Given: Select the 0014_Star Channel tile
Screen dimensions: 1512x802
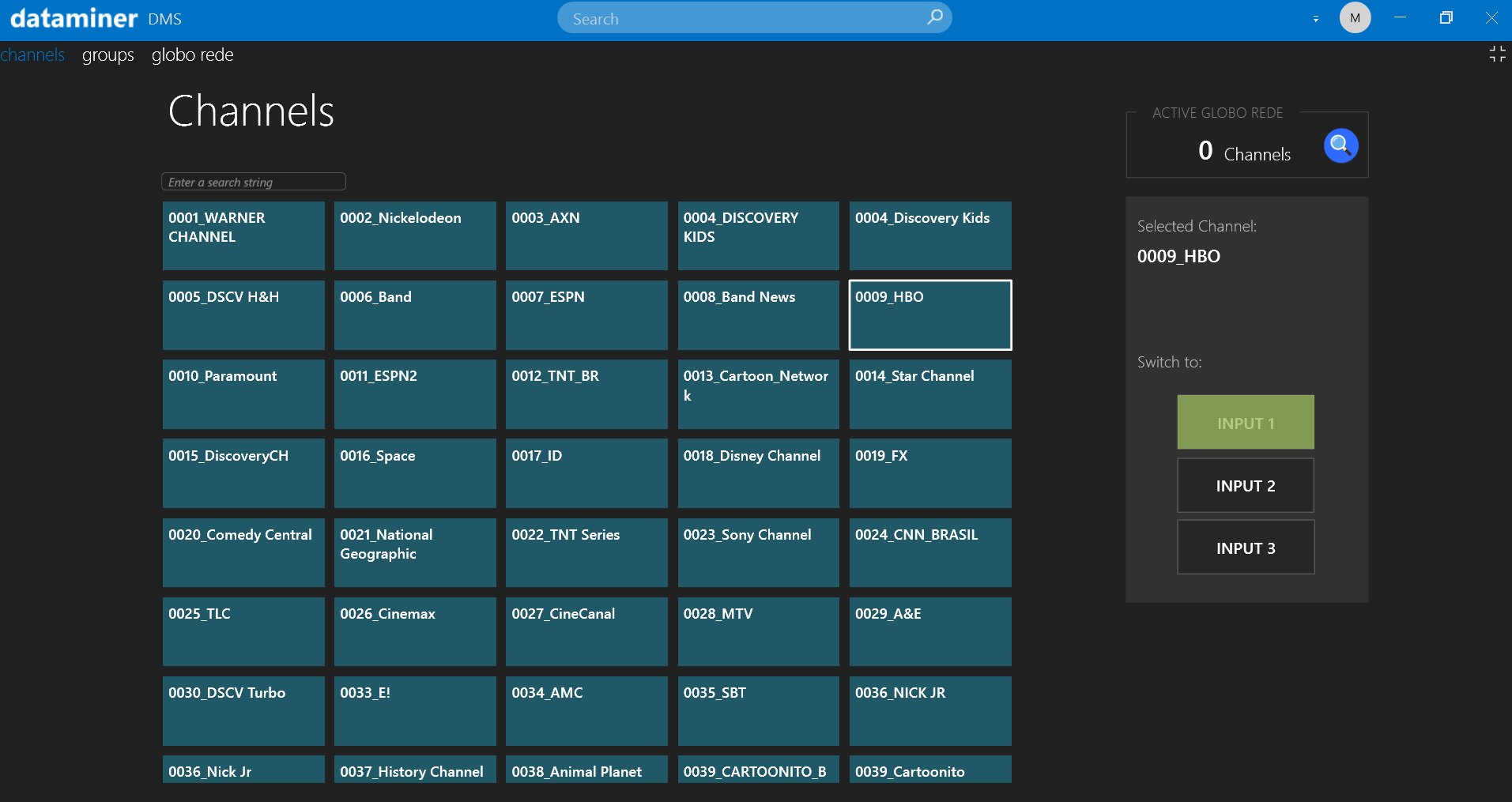Looking at the screenshot, I should (x=930, y=393).
